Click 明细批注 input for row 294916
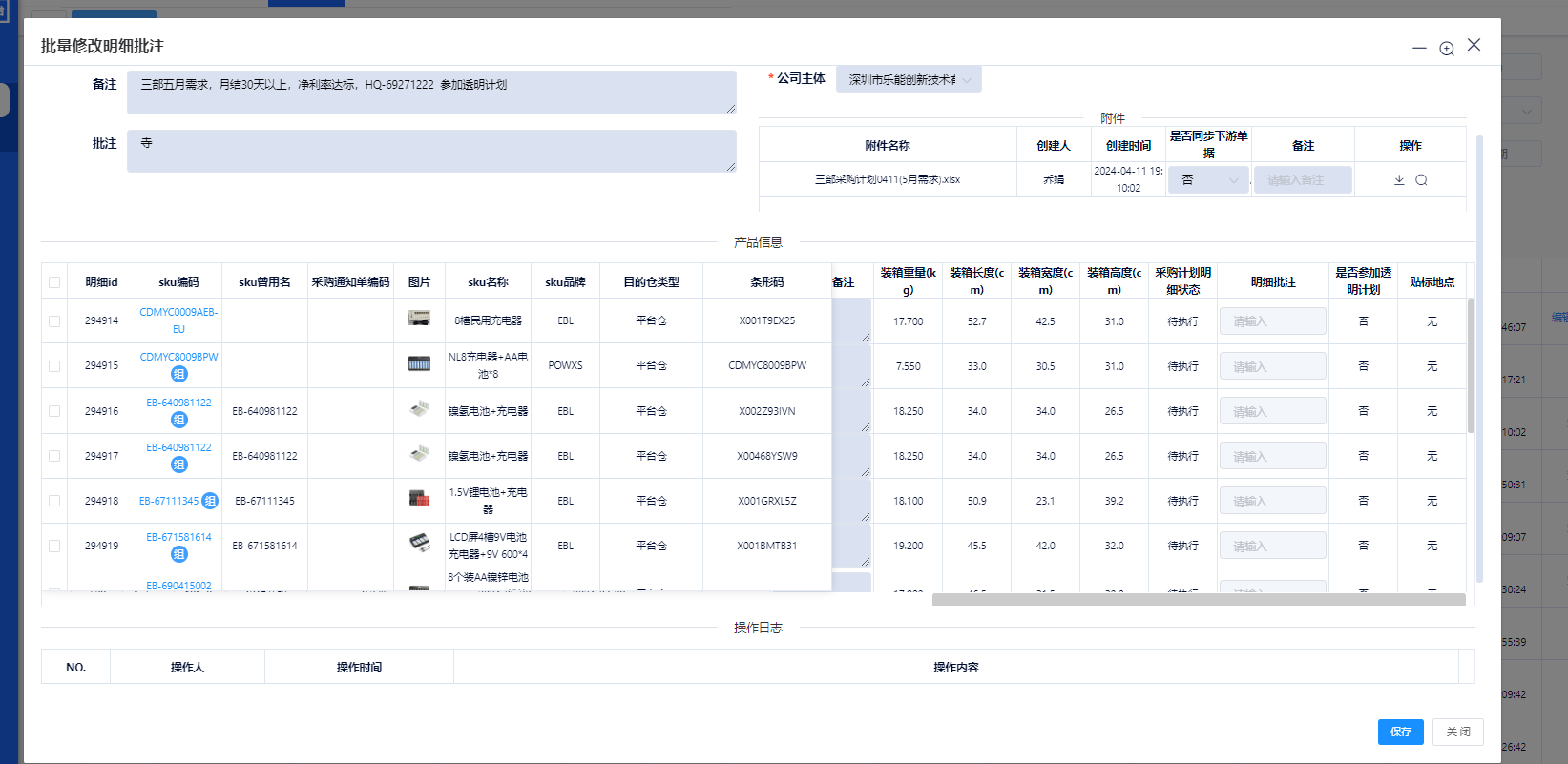Screen dimensions: 1568x764 [1272, 411]
